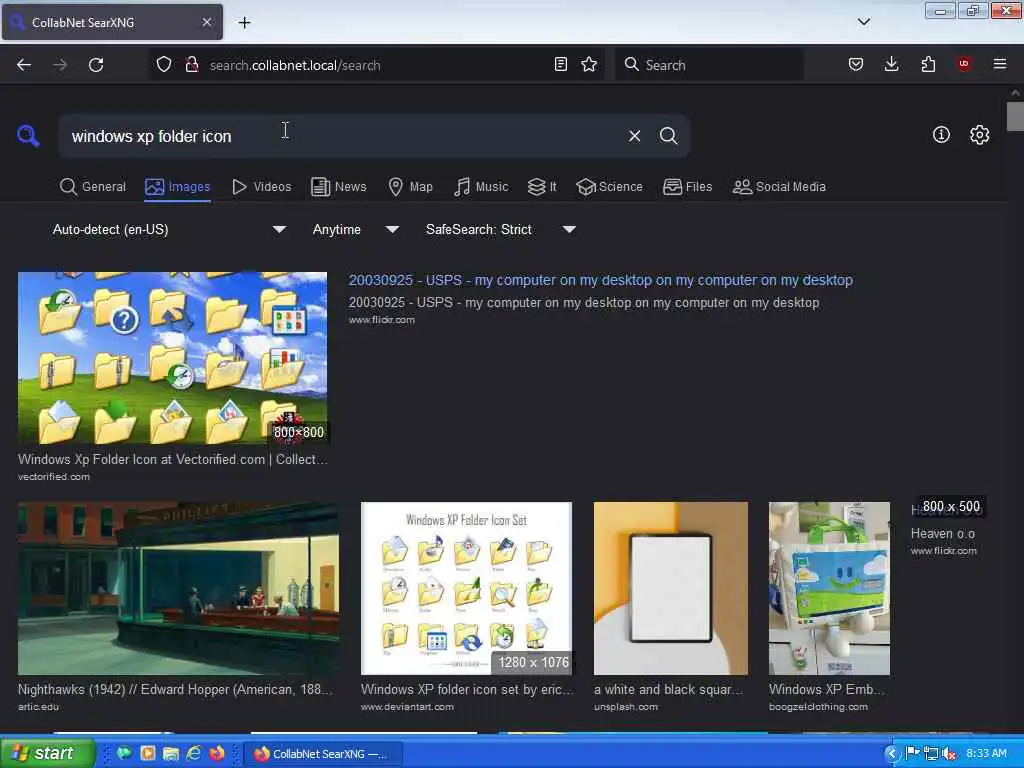Open the downloads arrow icon
The height and width of the screenshot is (768, 1024).
click(x=891, y=64)
